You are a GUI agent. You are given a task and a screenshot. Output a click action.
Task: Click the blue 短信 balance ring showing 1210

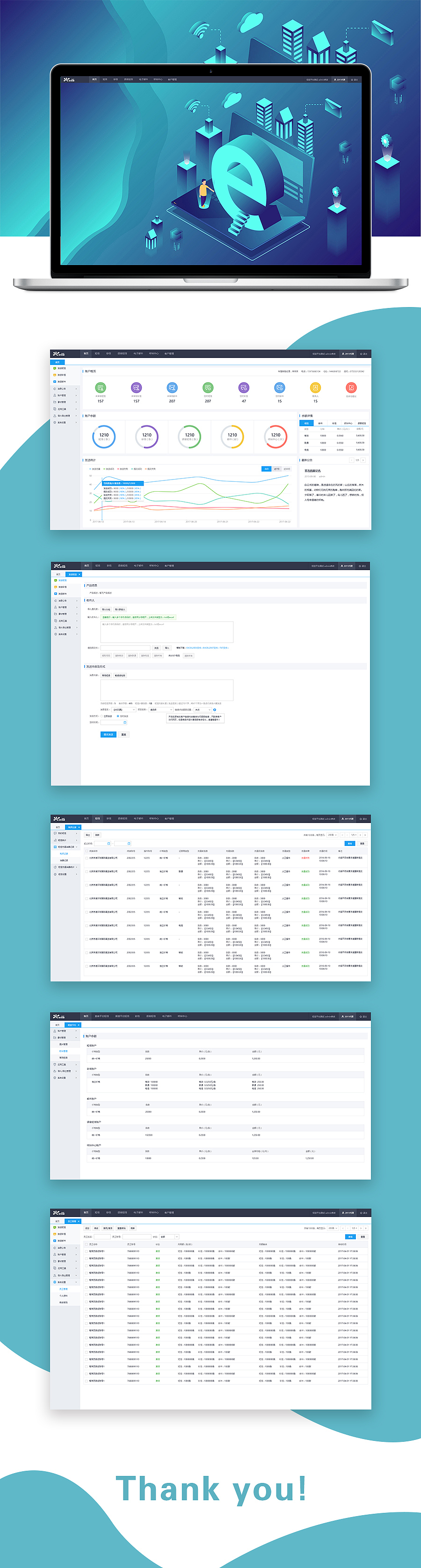104,437
